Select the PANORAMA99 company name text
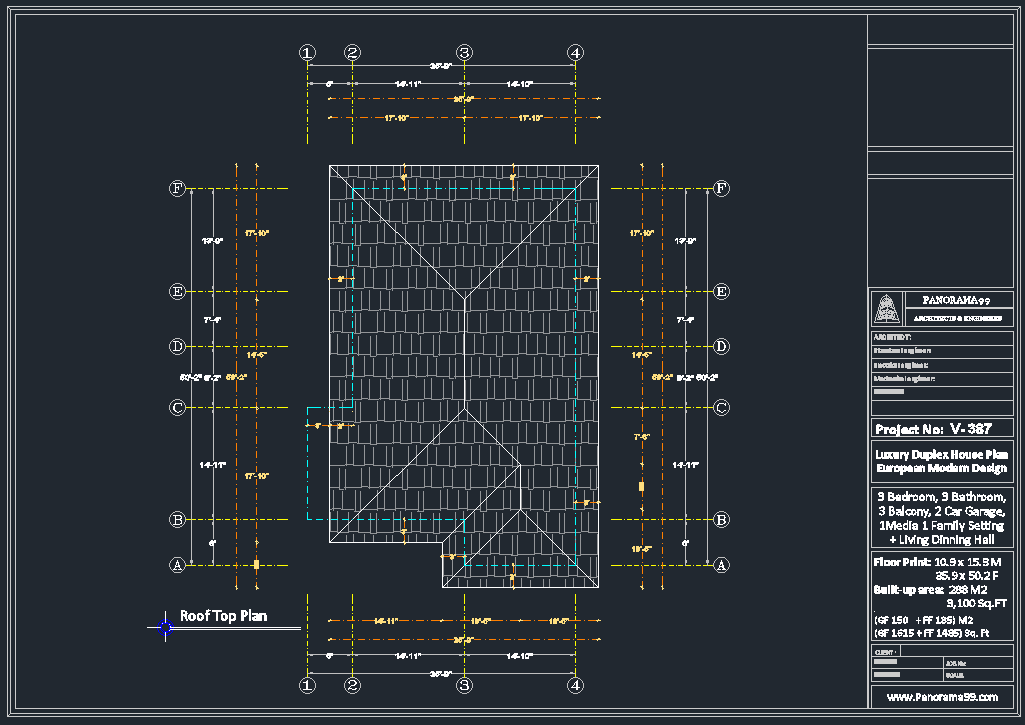Image resolution: width=1025 pixels, height=725 pixels. pos(955,300)
